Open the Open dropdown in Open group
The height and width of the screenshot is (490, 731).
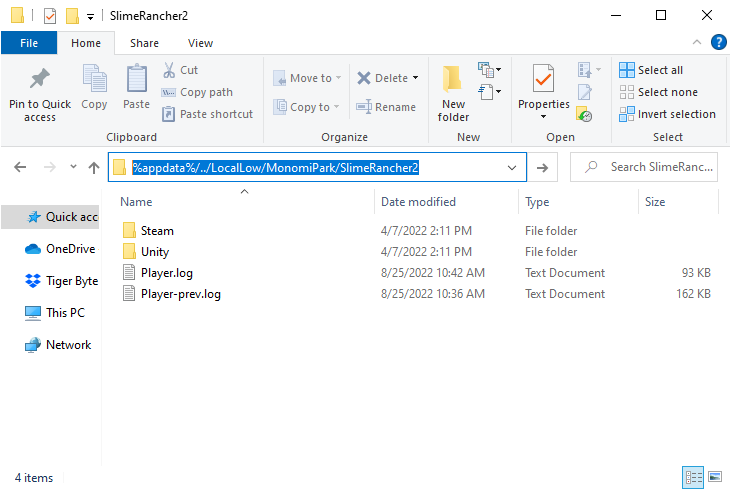(x=589, y=70)
